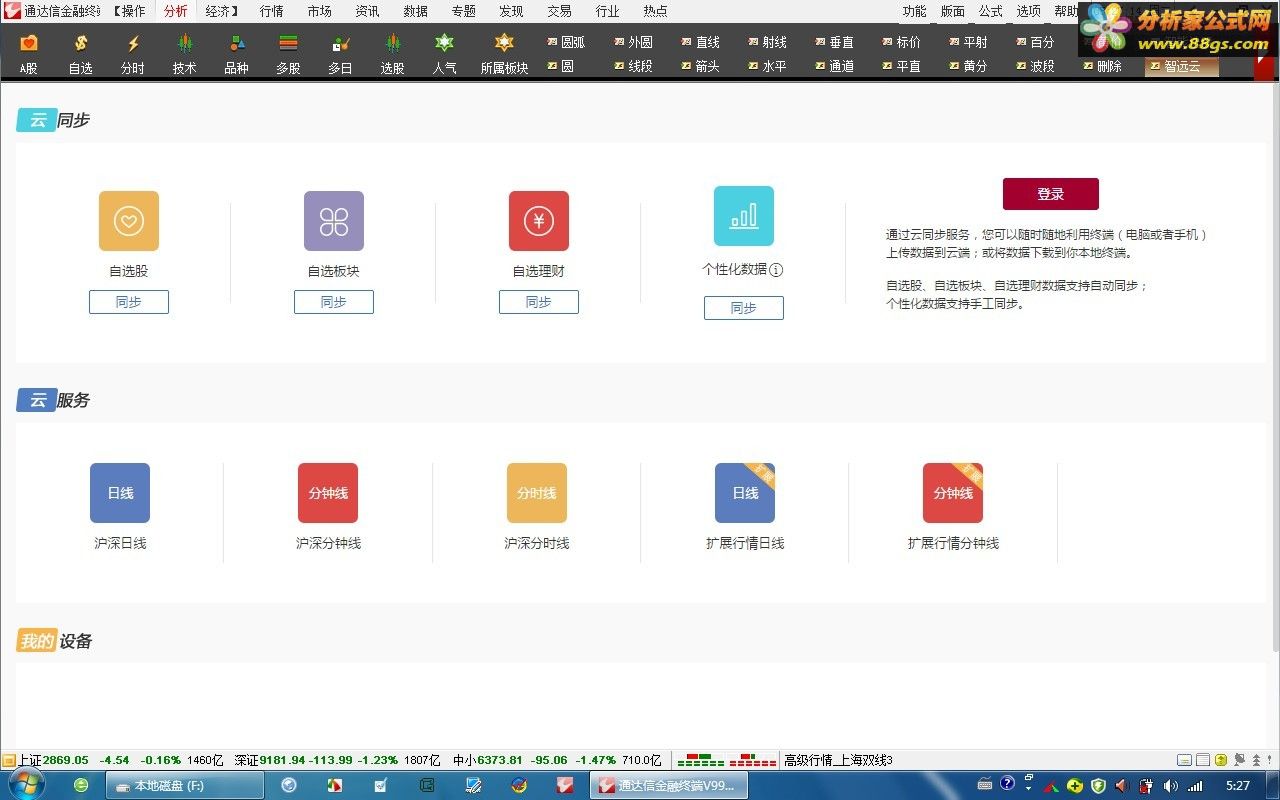Select the 平射 drawing tool
1280x800 pixels.
(x=968, y=42)
